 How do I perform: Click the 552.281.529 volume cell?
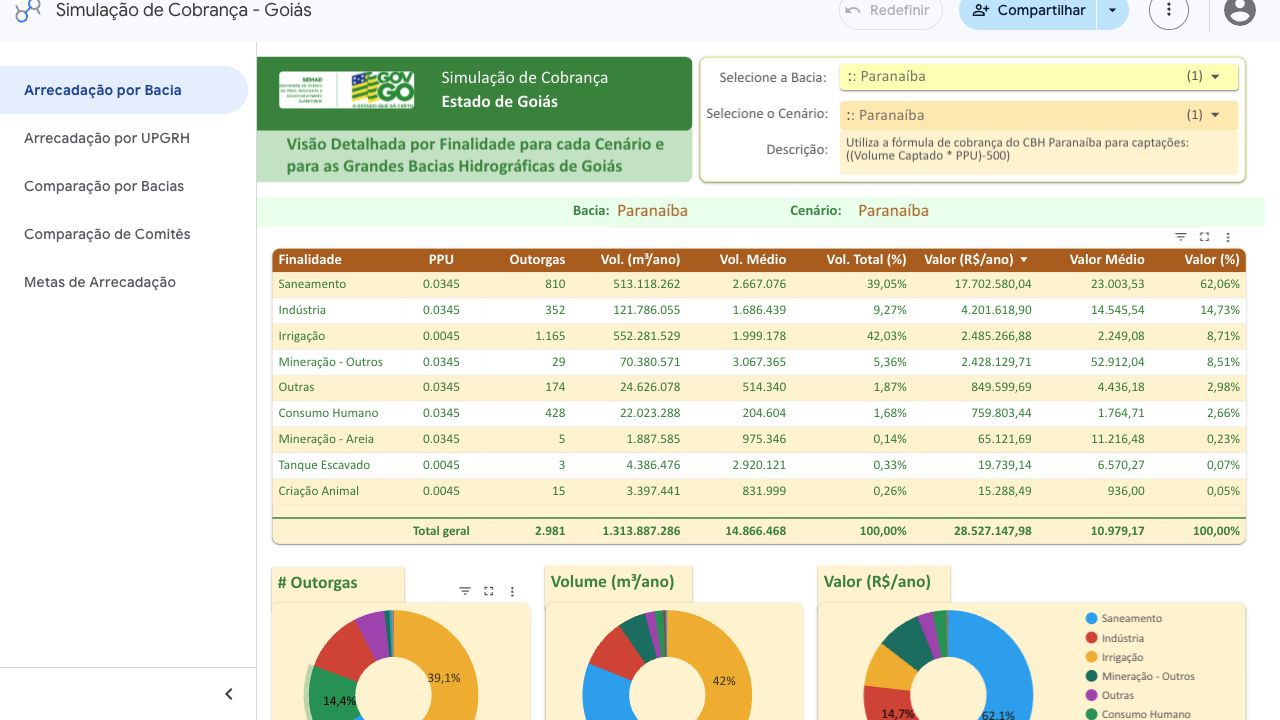641,336
